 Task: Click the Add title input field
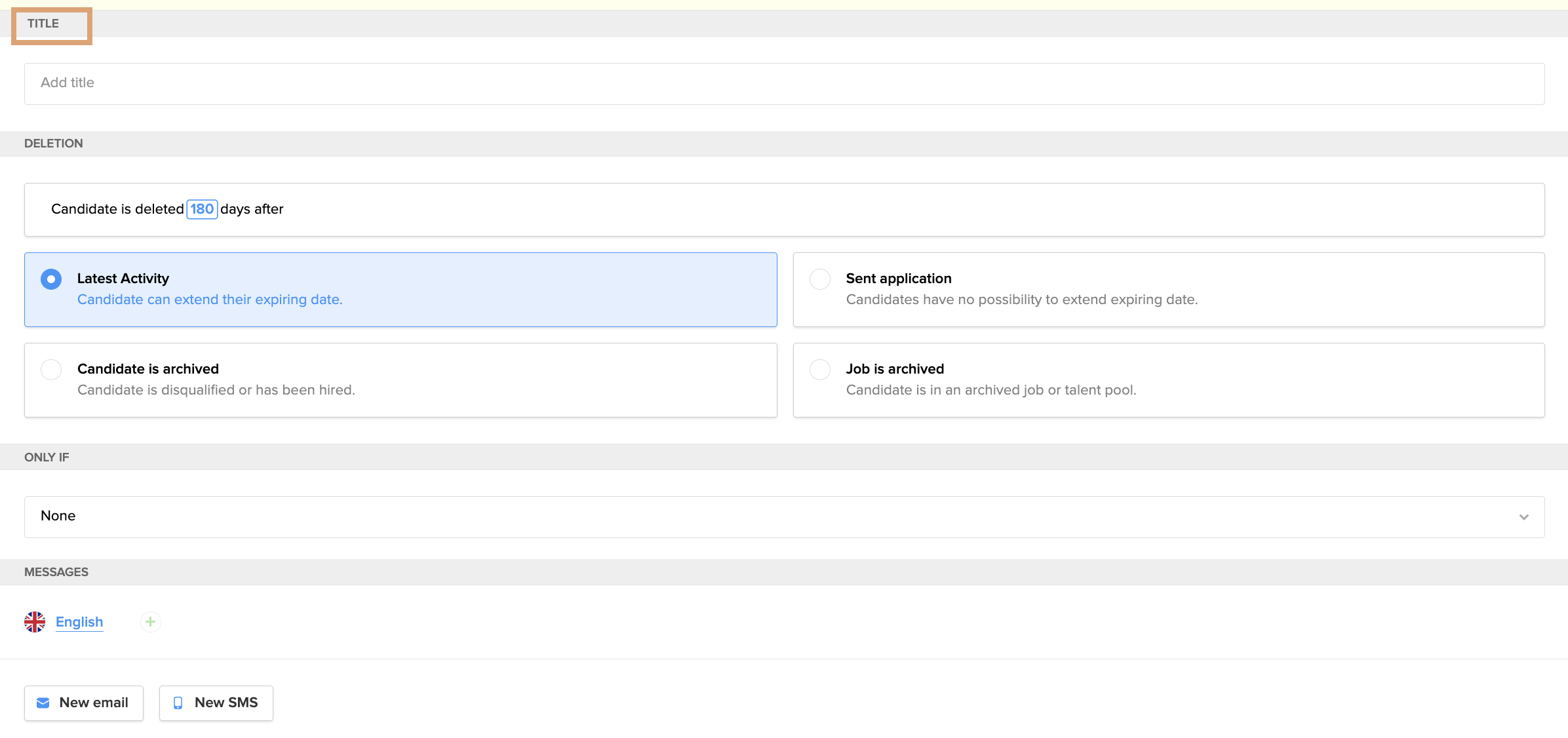(x=784, y=83)
